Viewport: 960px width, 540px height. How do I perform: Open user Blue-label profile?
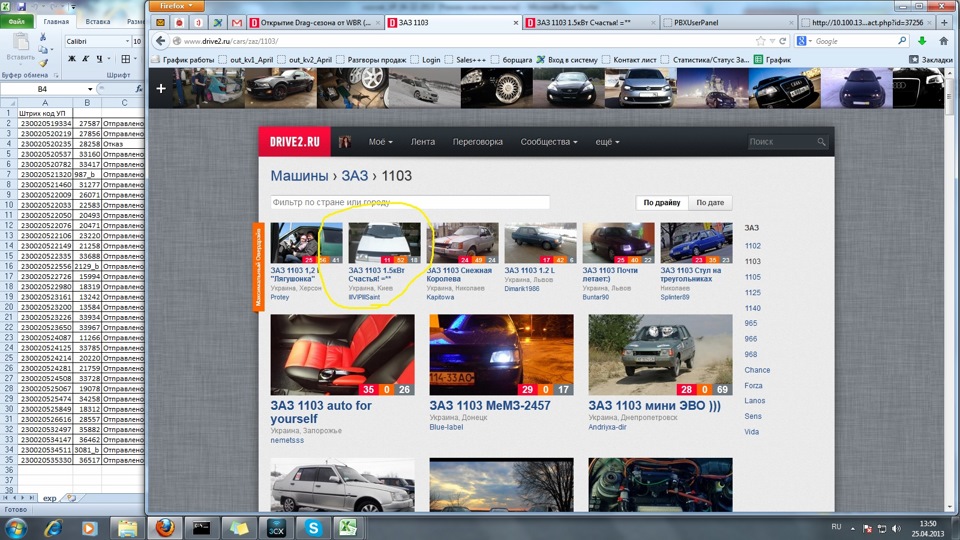click(x=446, y=427)
